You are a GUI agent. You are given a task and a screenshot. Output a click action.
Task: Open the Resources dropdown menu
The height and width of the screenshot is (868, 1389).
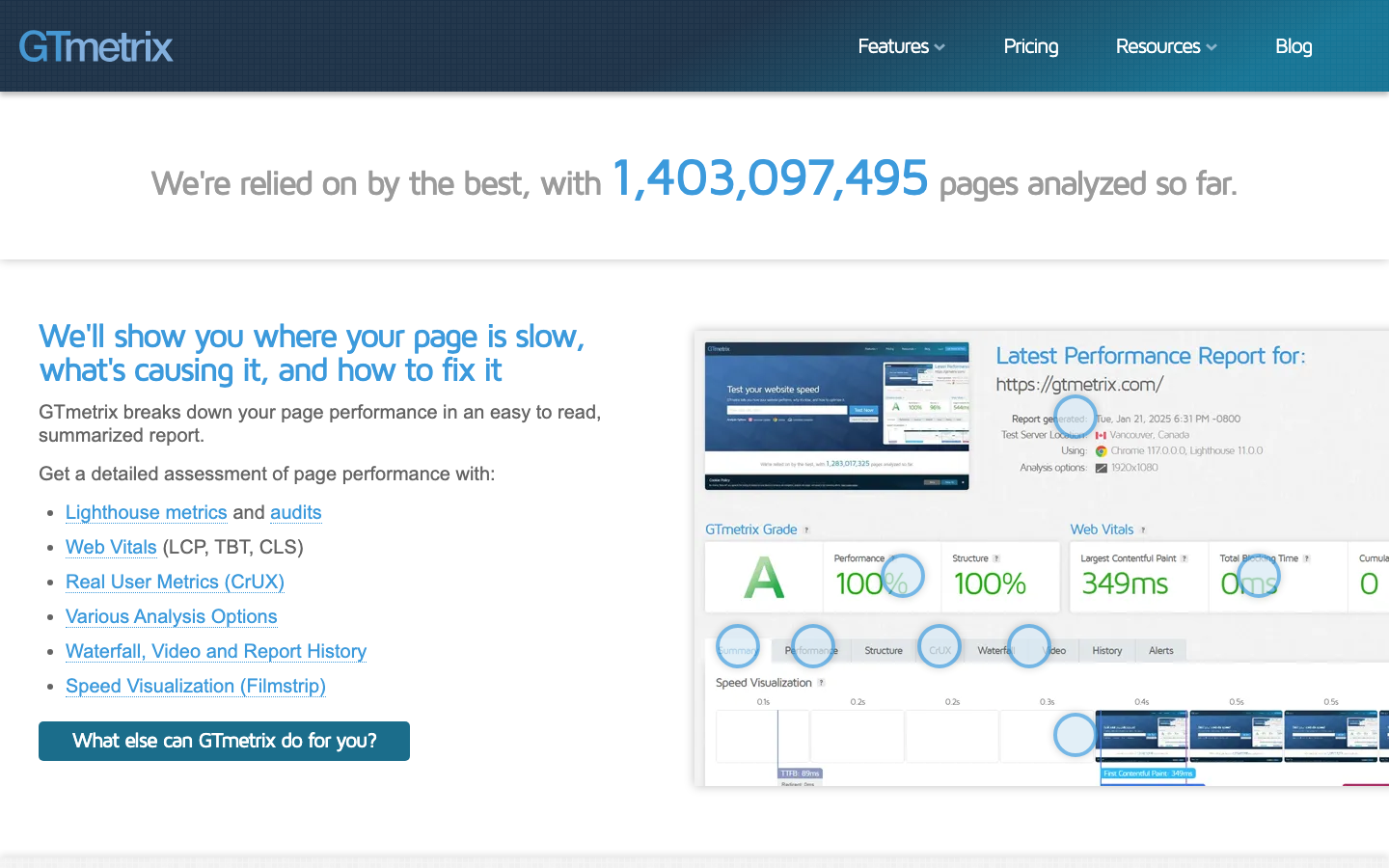(x=1166, y=46)
